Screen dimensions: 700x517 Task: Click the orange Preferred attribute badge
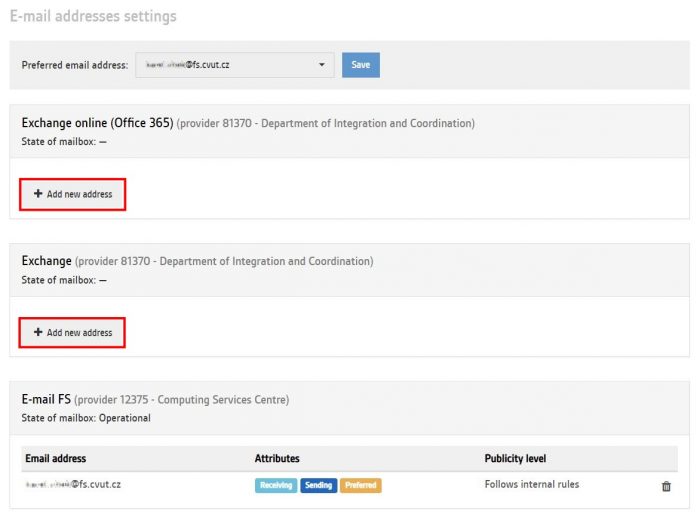361,485
